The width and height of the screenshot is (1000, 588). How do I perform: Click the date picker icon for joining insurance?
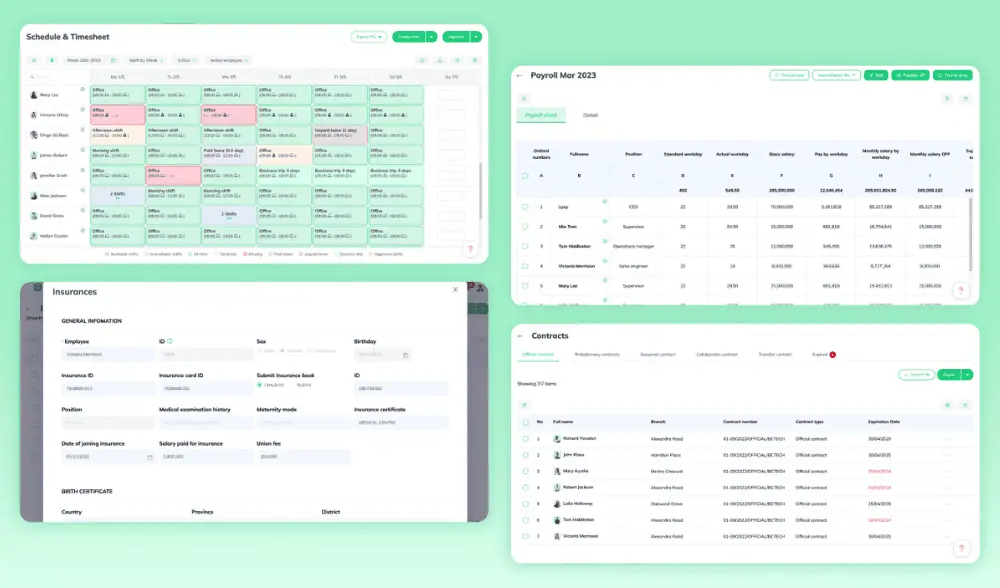coord(150,457)
